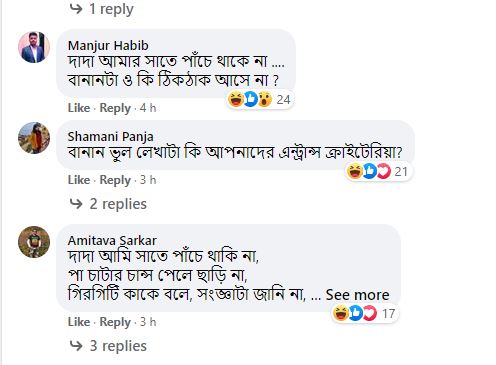Click laughing emoji on Amitava Sarkar's comment
Screen dimensions: 496x365
(x=341, y=313)
